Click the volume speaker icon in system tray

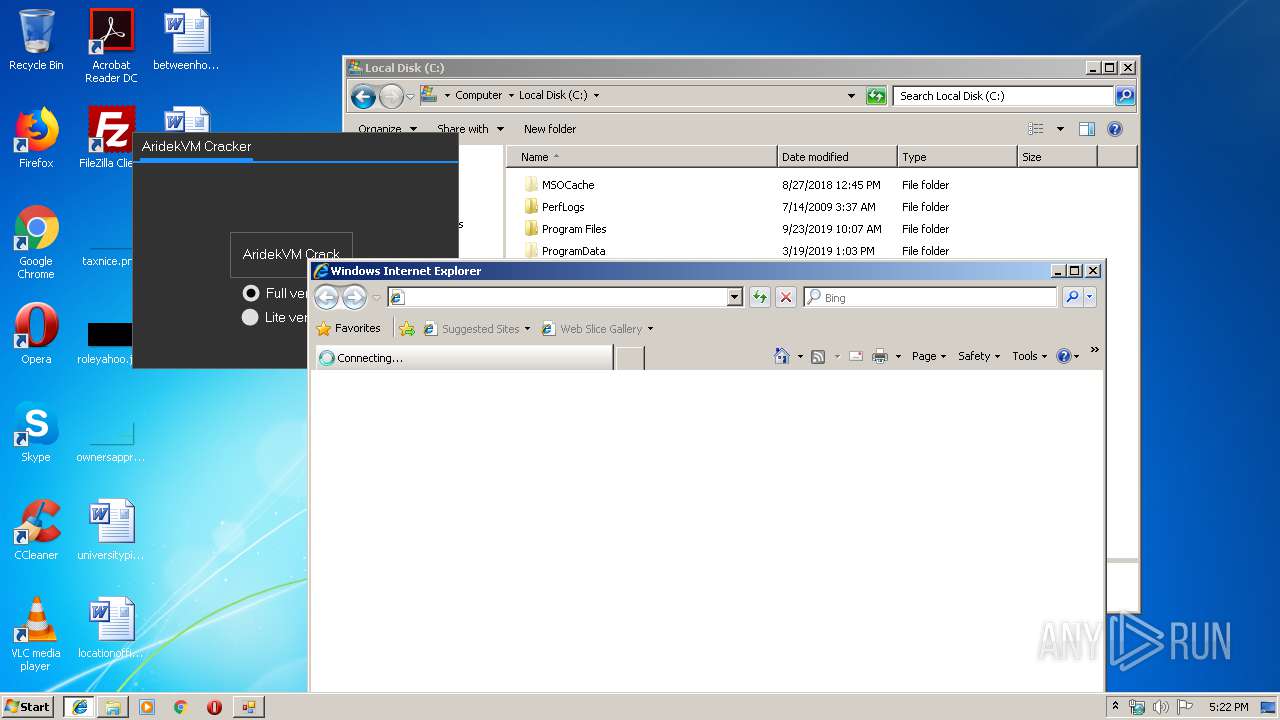[1161, 707]
